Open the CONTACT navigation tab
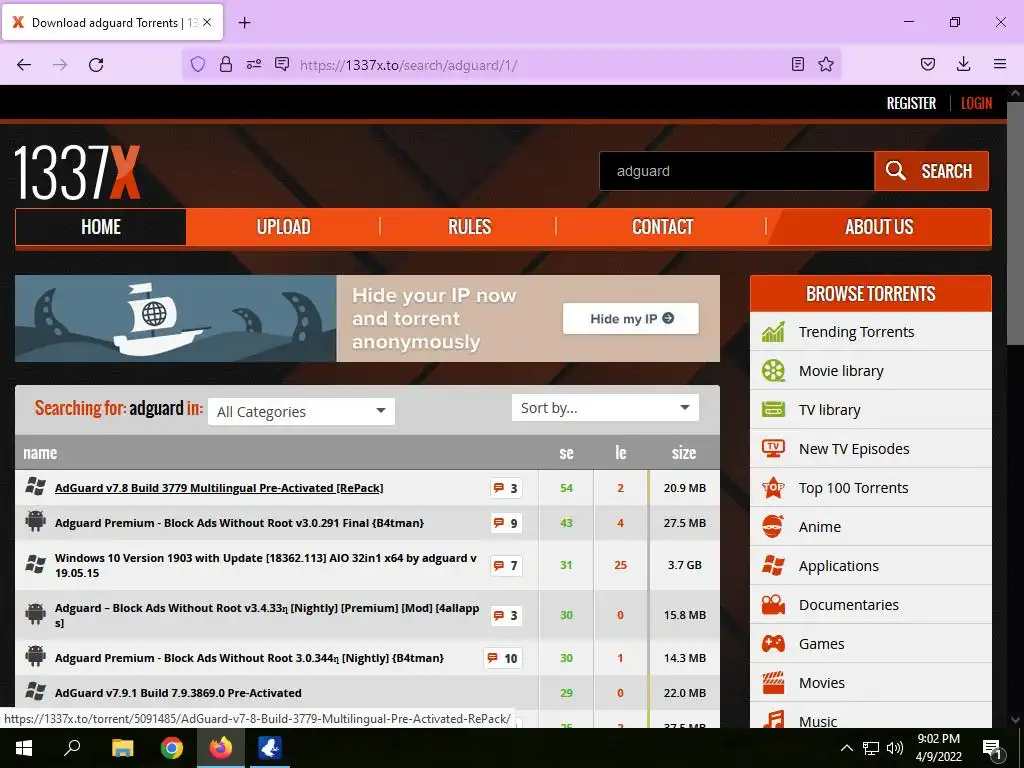Viewport: 1024px width, 768px height. click(x=662, y=227)
